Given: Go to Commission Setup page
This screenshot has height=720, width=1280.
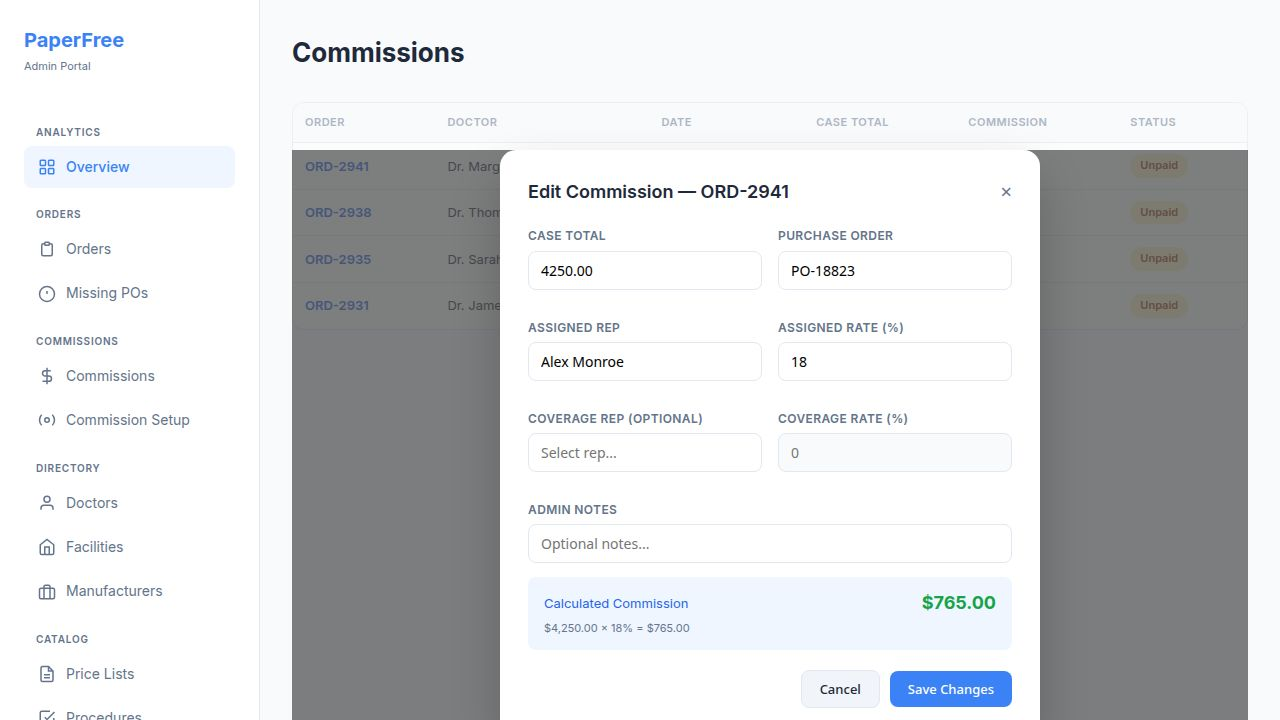Looking at the screenshot, I should [x=127, y=420].
